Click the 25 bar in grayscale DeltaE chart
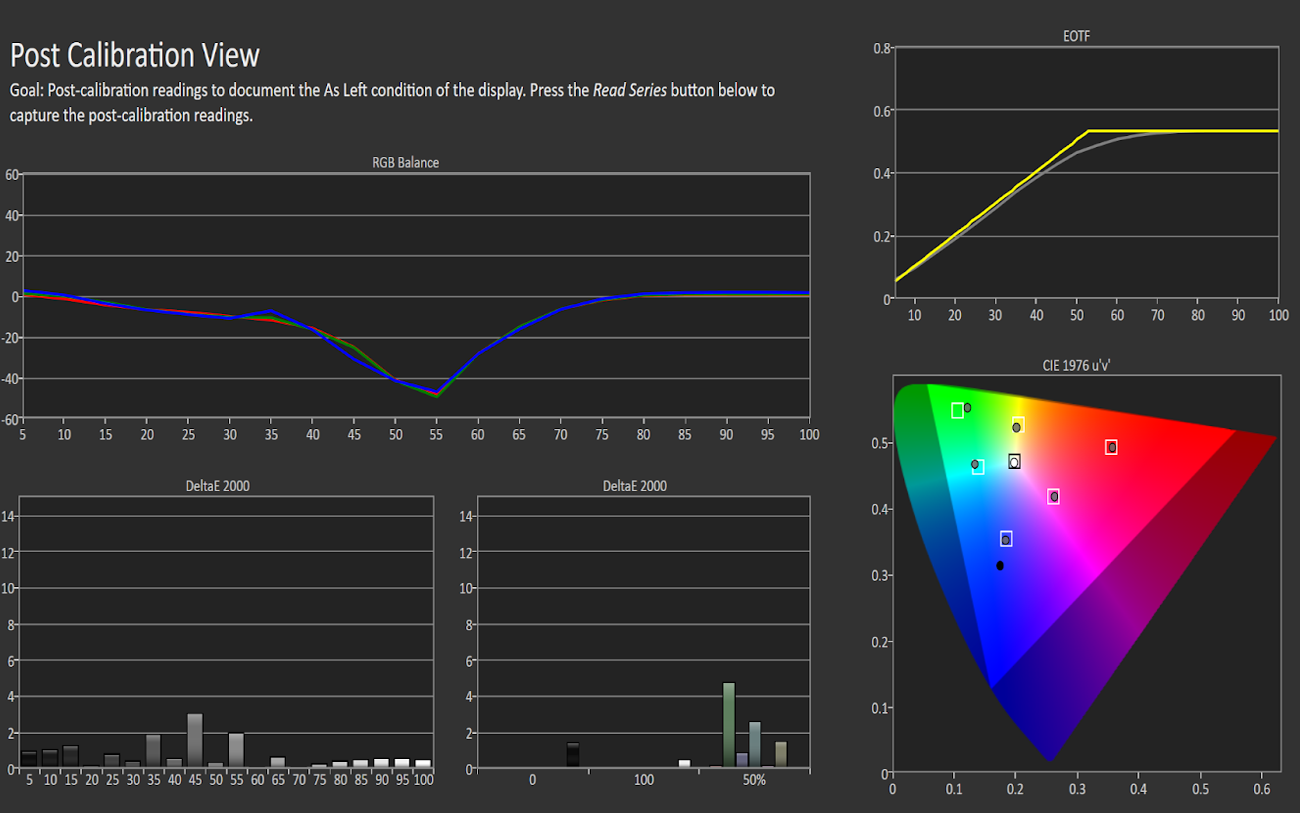1300x813 pixels. click(112, 761)
